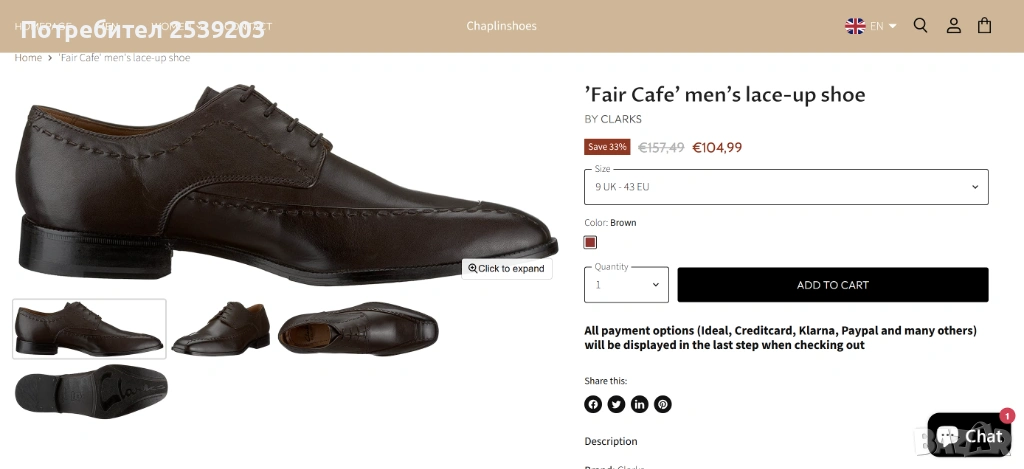Expand the Size dropdown
This screenshot has height=469, width=1024.
pyautogui.click(x=786, y=187)
